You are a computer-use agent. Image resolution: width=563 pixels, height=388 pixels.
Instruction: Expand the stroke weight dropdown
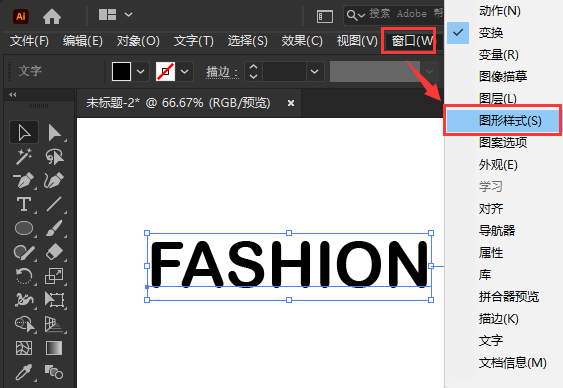[315, 71]
